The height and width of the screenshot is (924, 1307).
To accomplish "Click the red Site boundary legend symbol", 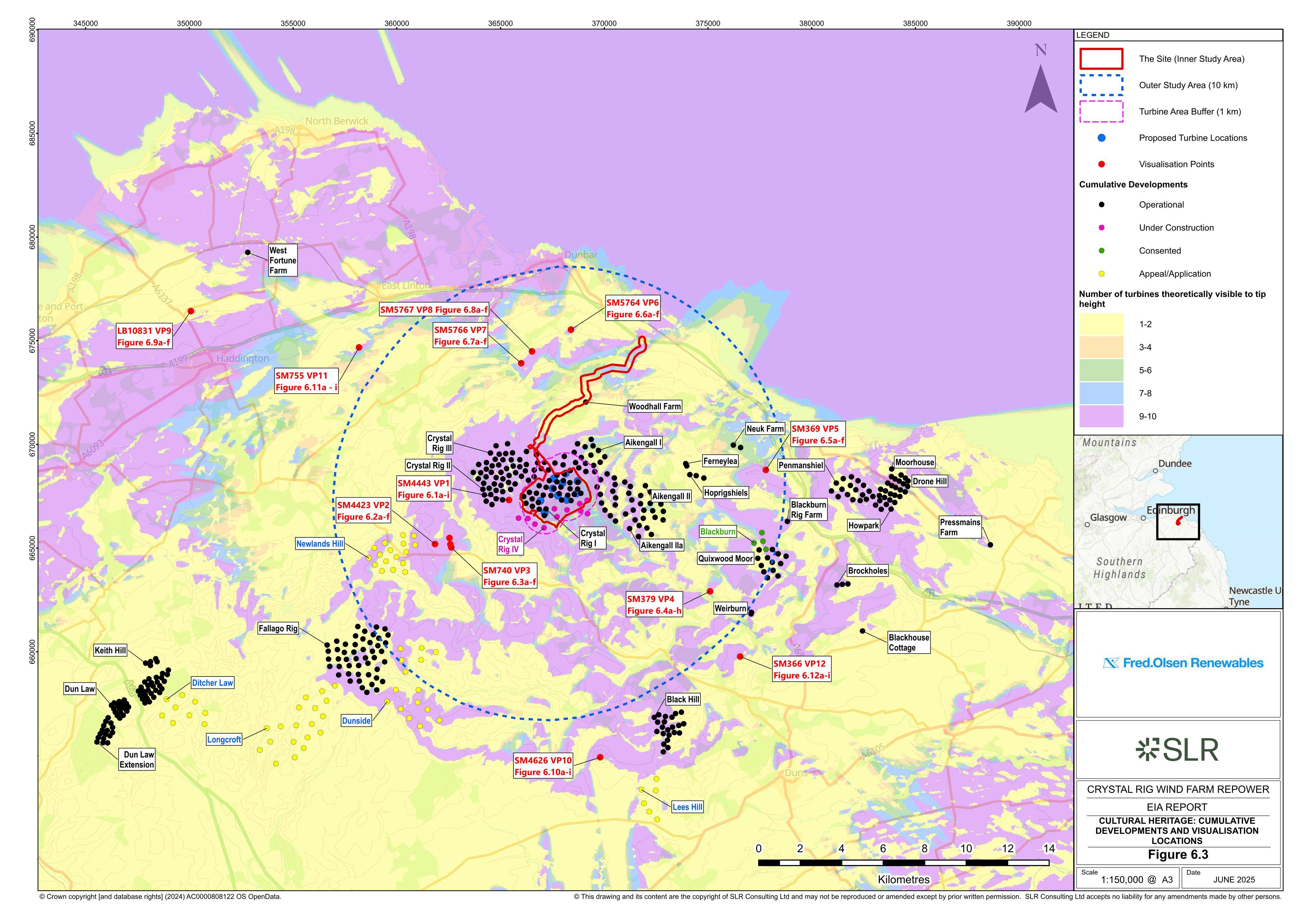I will pos(1102,59).
